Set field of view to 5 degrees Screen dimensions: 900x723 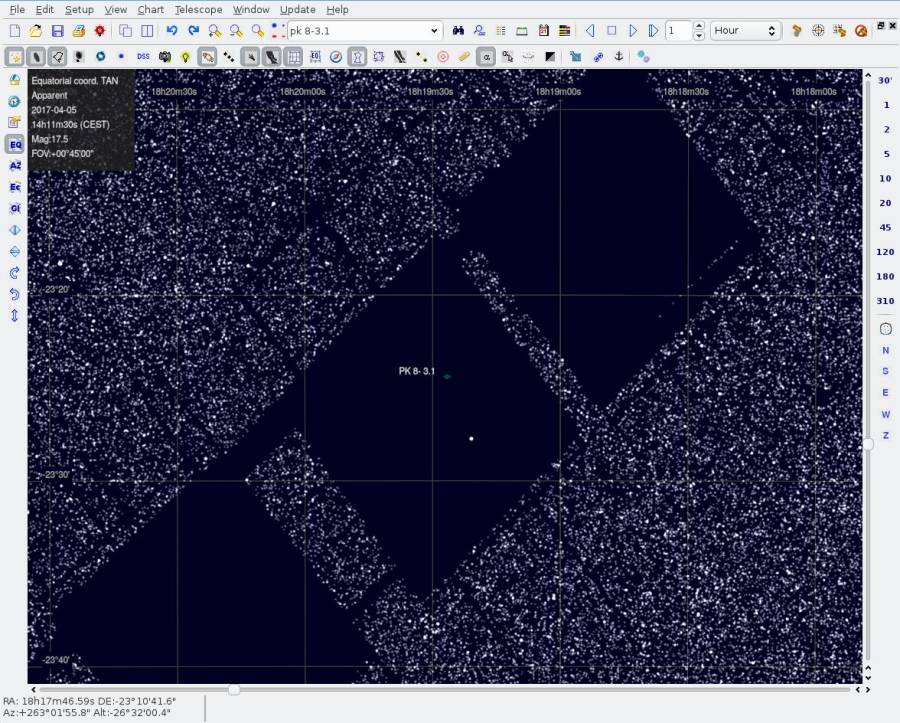point(885,154)
